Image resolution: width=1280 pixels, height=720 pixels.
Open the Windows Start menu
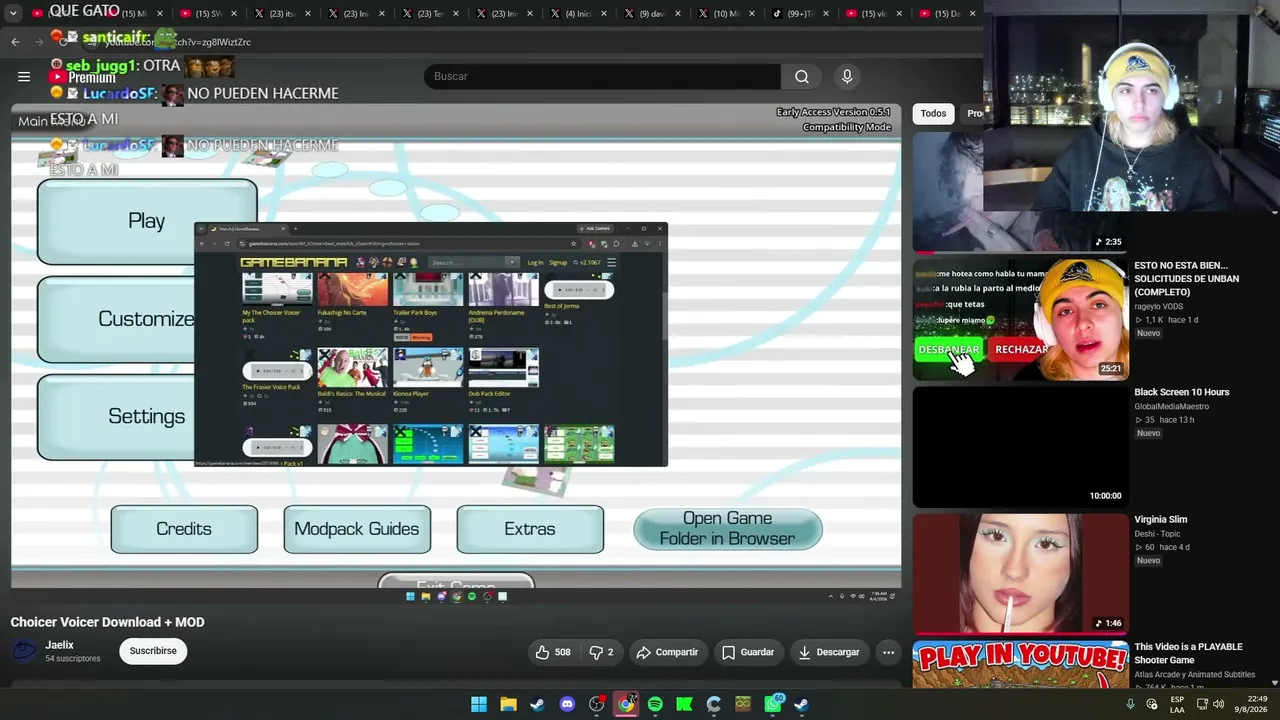(x=479, y=704)
